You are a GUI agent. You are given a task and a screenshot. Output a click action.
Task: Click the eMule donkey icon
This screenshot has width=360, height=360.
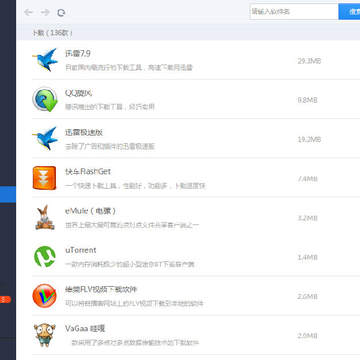45,217
